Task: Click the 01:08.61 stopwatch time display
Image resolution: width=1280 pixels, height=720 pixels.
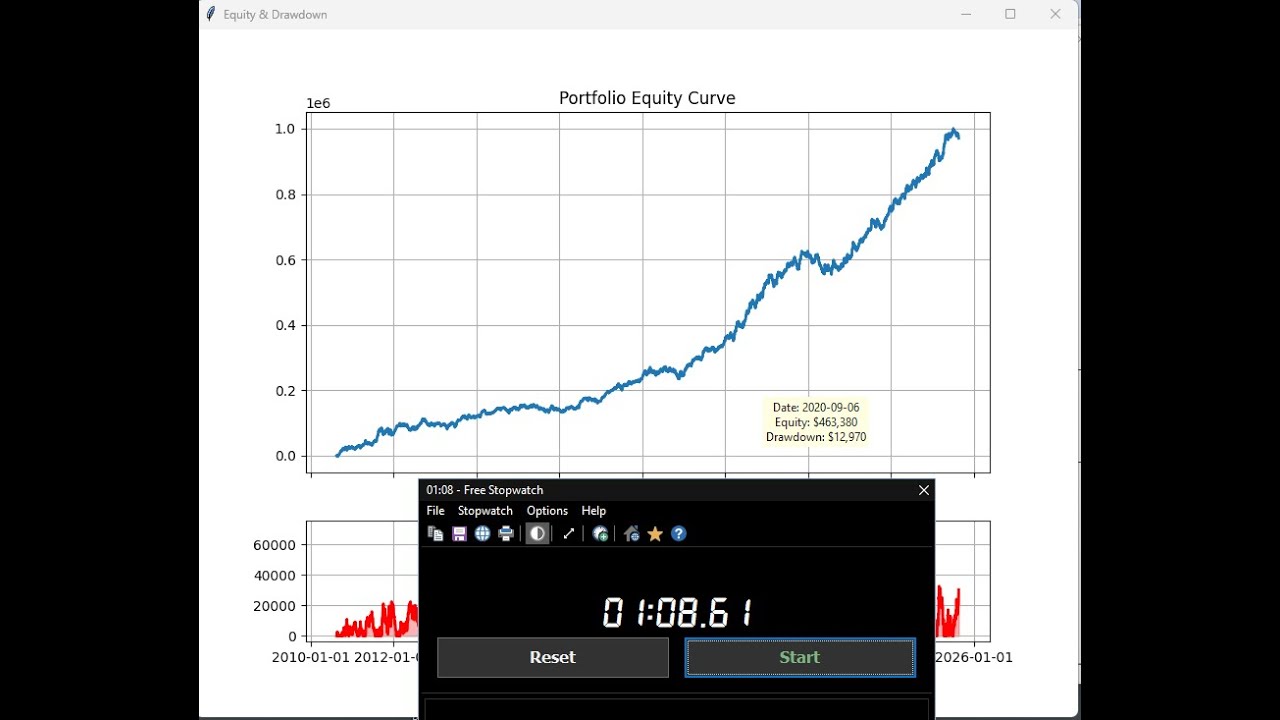Action: [x=677, y=612]
